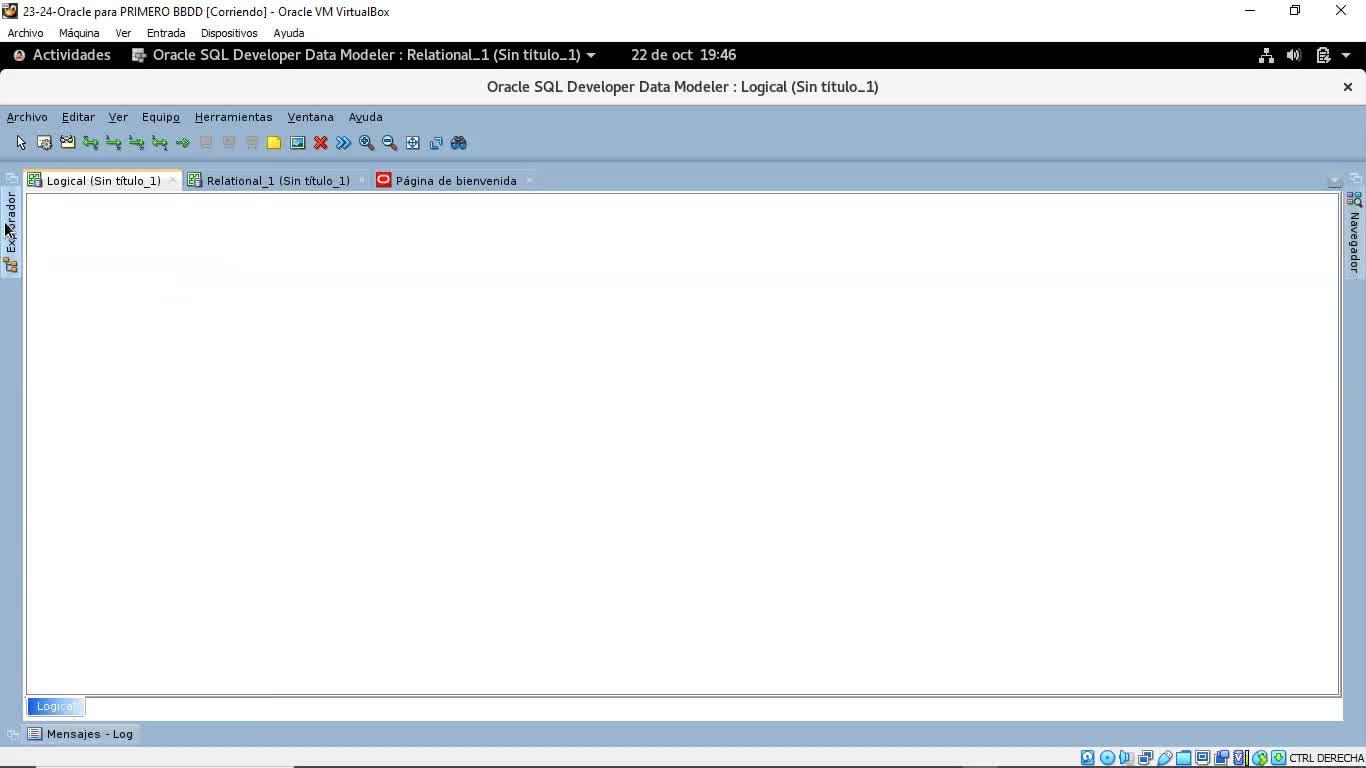The height and width of the screenshot is (768, 1366).
Task: Open the editor tab list dropdown
Action: (x=1334, y=181)
